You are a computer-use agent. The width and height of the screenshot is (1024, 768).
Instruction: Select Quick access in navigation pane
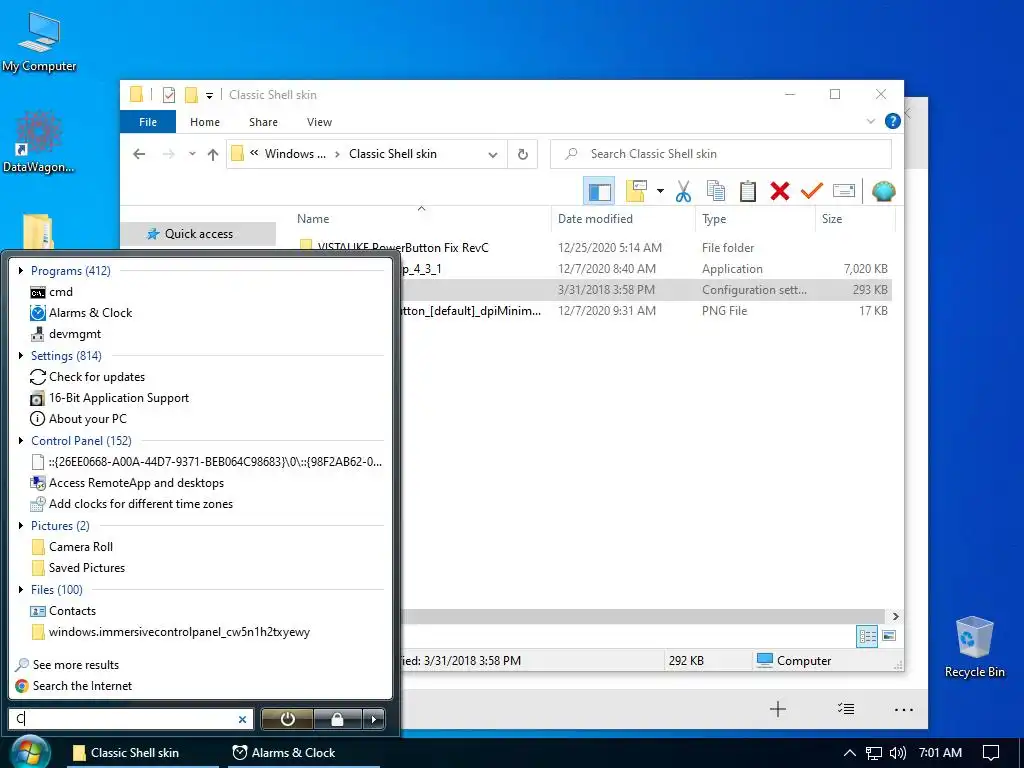(198, 234)
